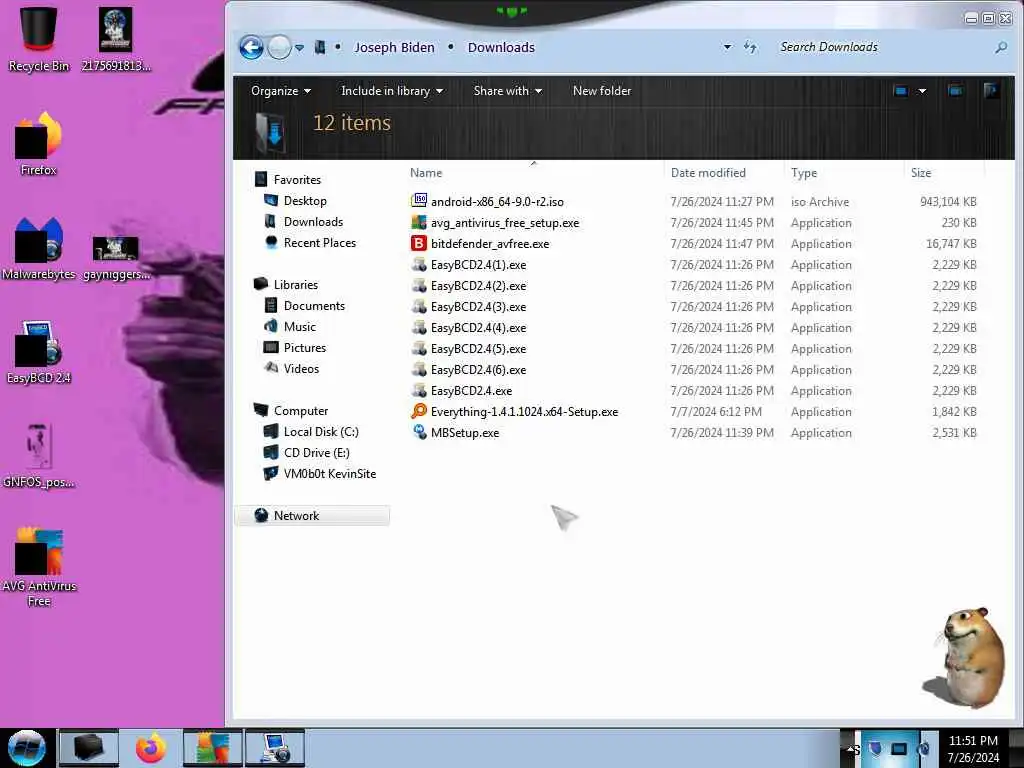Click Joseph Biden in the address bar

394,47
